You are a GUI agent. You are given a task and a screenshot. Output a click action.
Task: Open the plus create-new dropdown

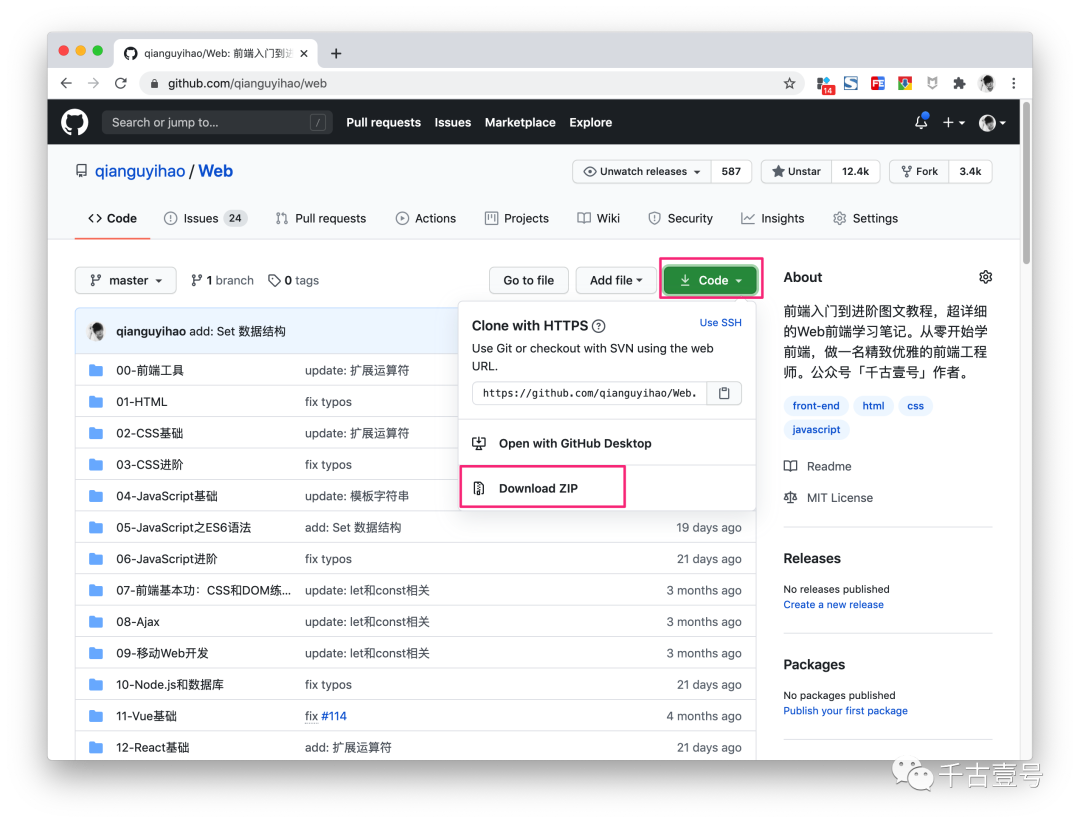[x=953, y=123]
